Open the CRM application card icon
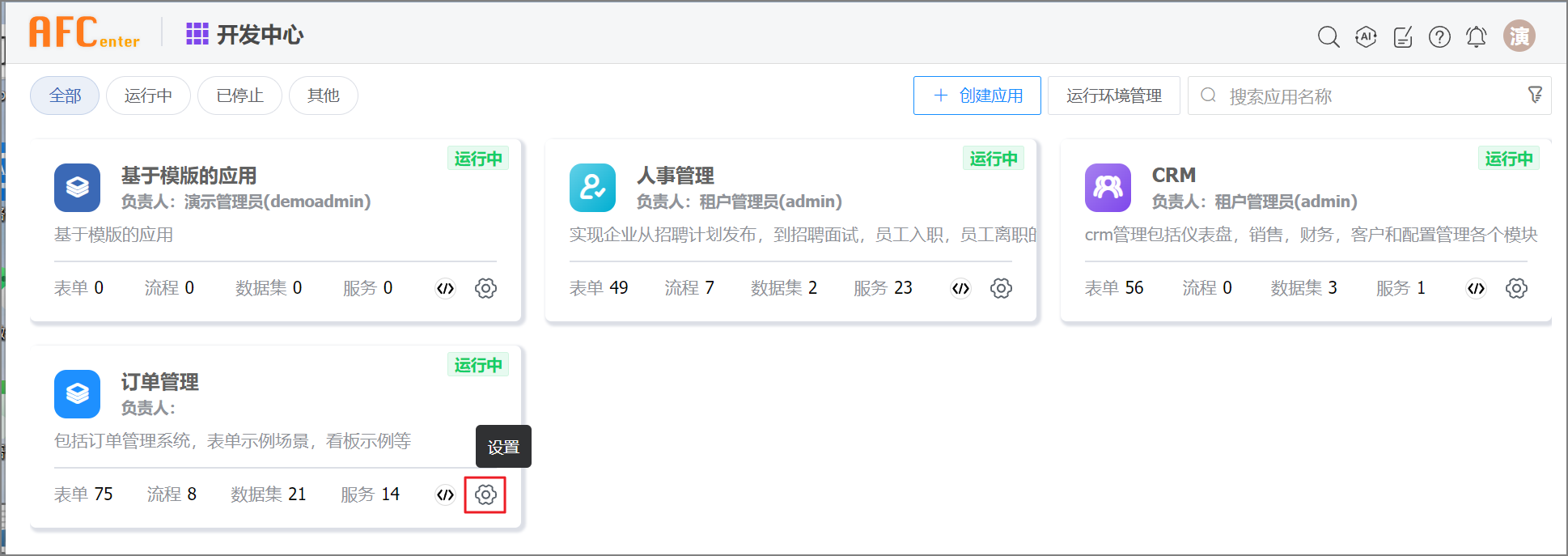 [x=1108, y=187]
